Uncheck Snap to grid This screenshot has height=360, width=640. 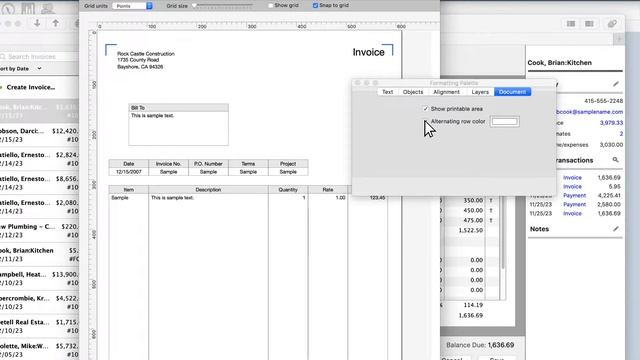[315, 6]
